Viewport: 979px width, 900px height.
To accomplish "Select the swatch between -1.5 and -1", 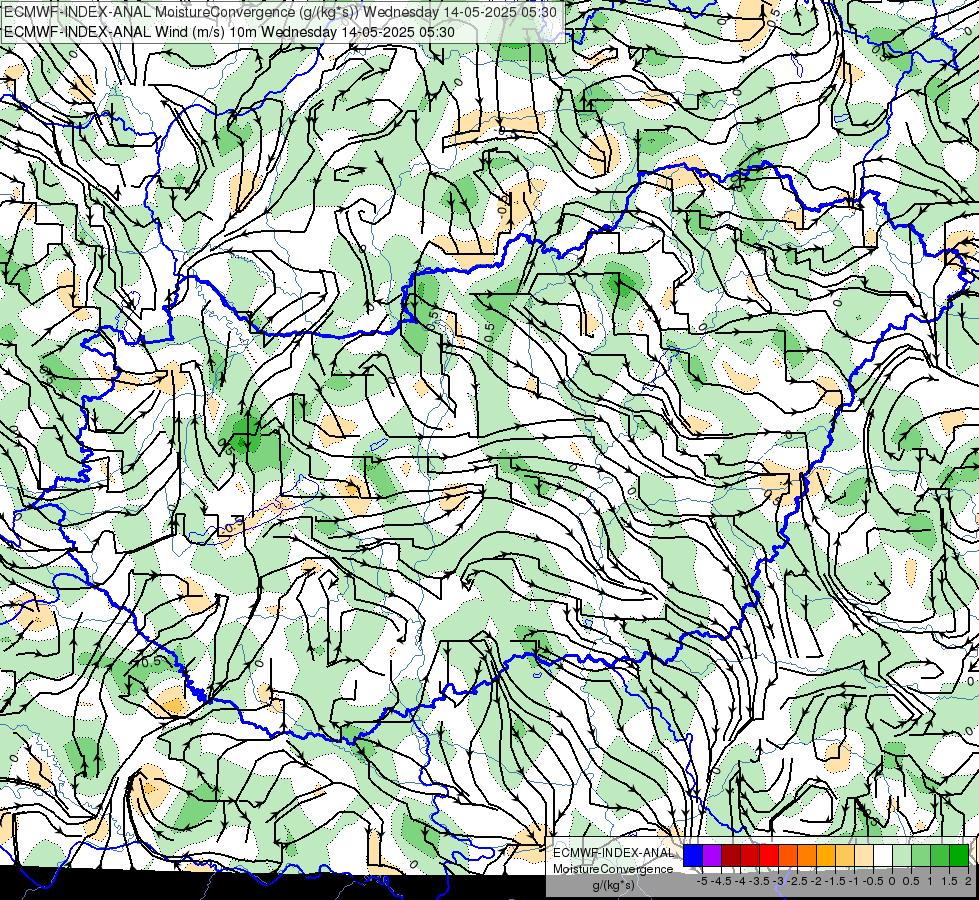I will [845, 855].
